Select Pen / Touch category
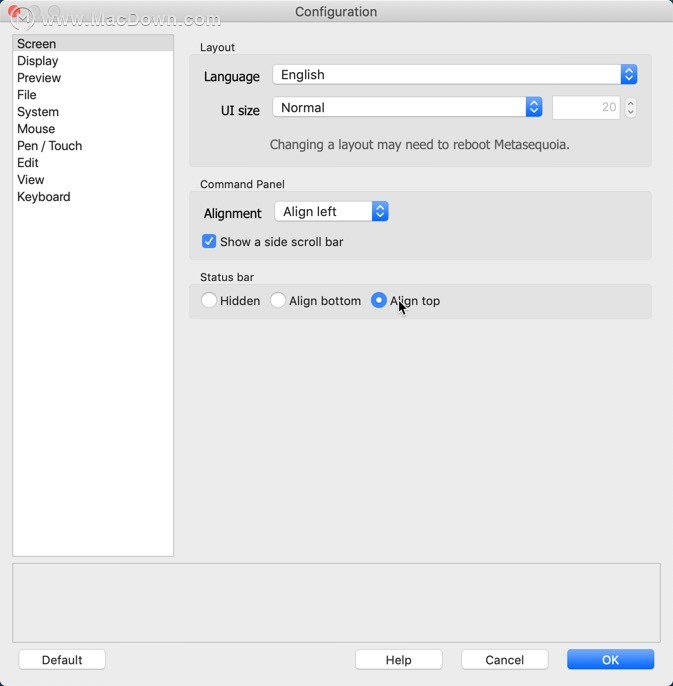Screen dimensions: 673x686 93,146
